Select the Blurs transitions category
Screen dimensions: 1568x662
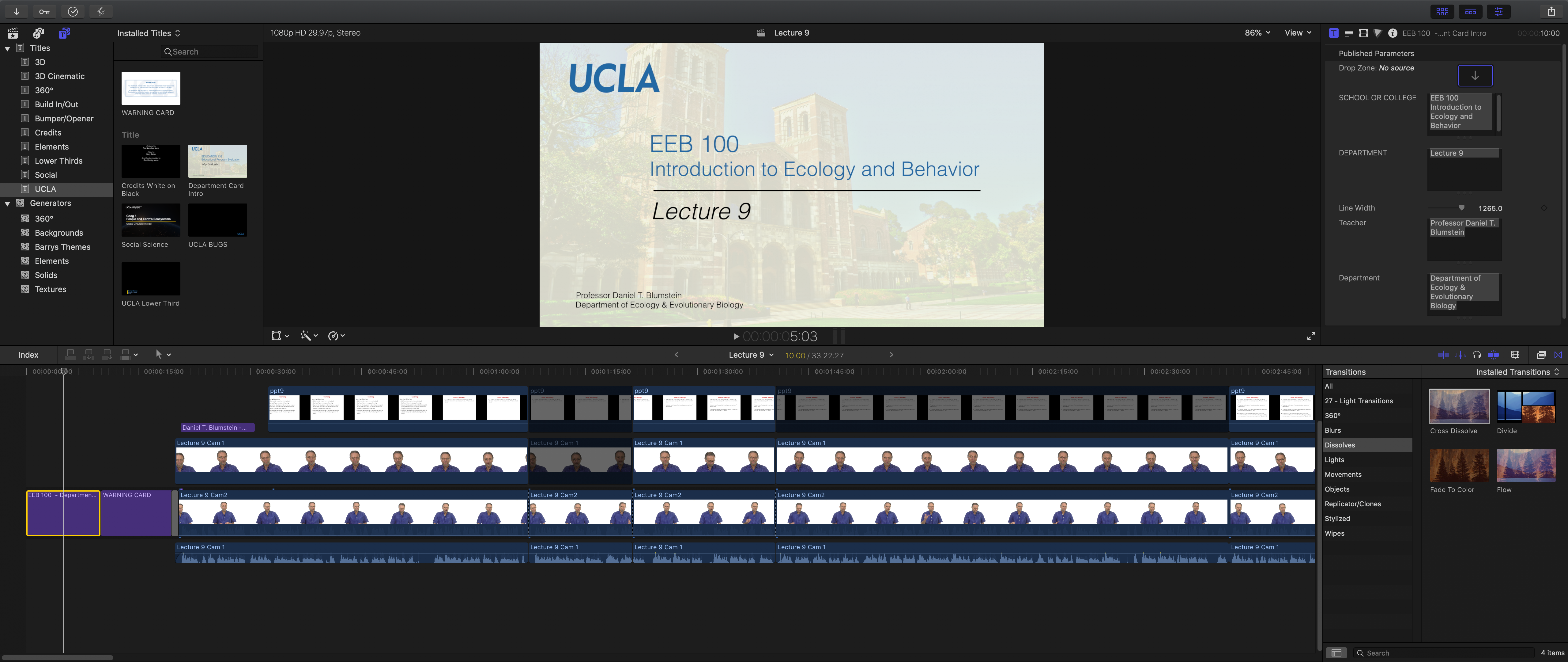[x=1333, y=431]
